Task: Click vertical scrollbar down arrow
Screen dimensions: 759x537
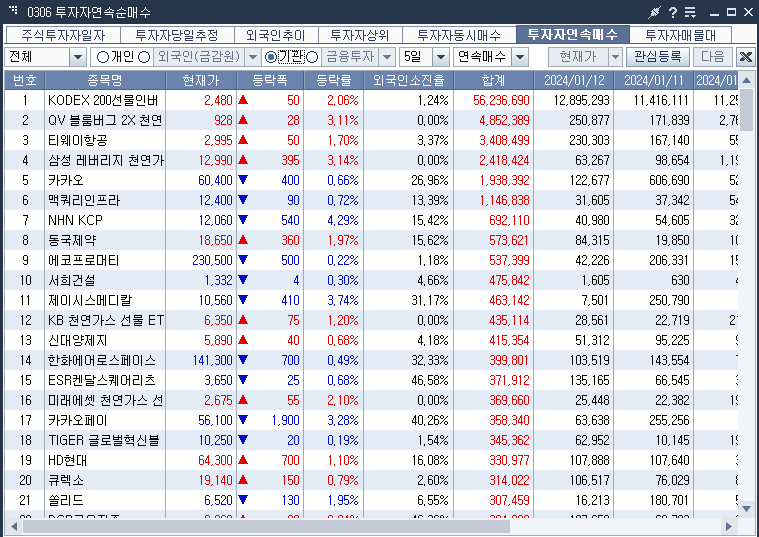Action: click(746, 508)
